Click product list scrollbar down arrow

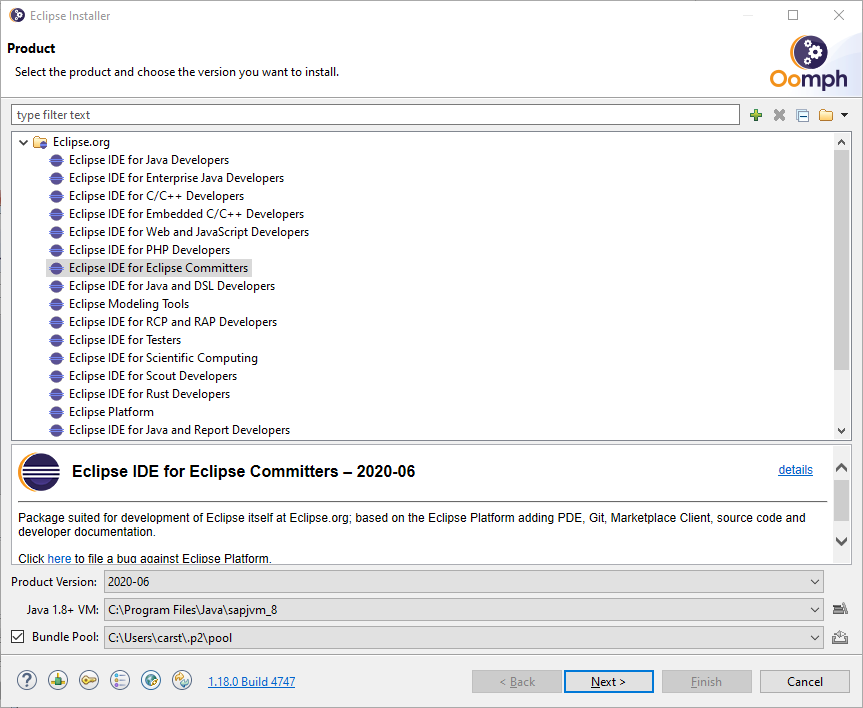click(841, 431)
